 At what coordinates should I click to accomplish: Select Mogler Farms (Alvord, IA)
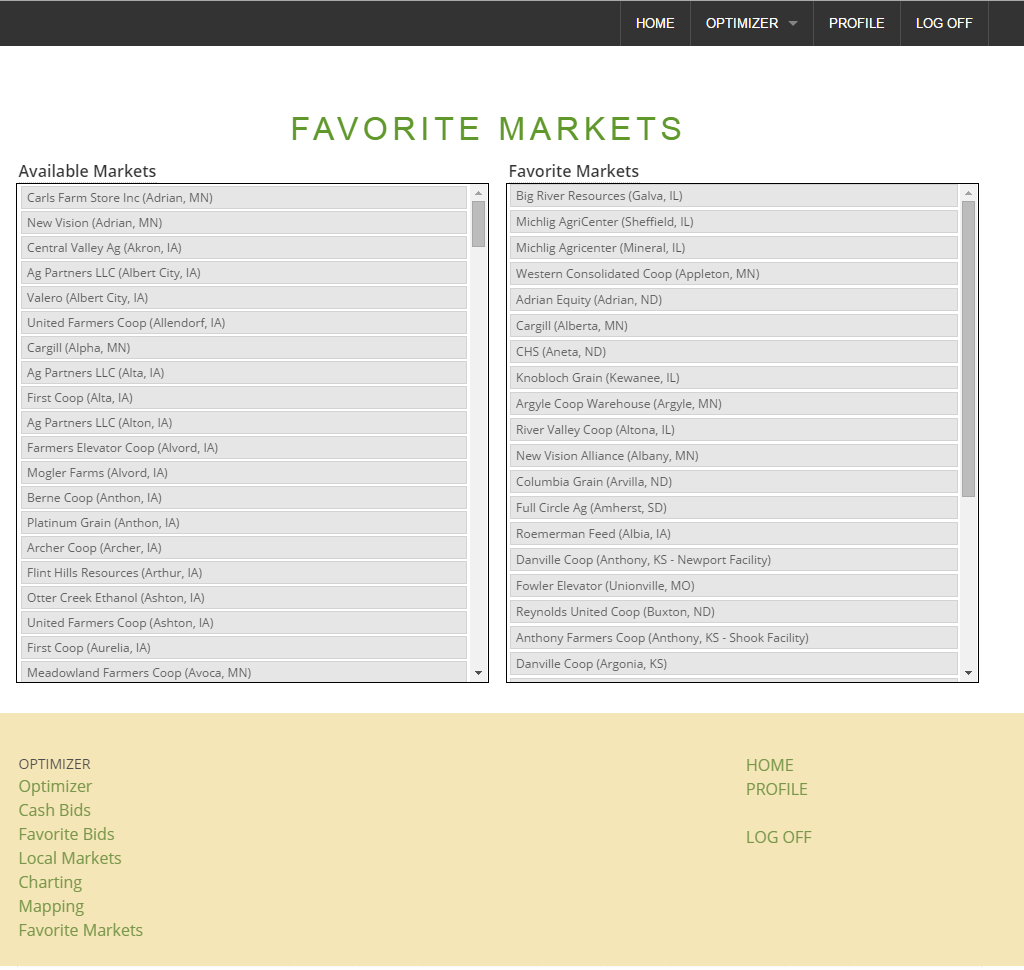[x=244, y=473]
